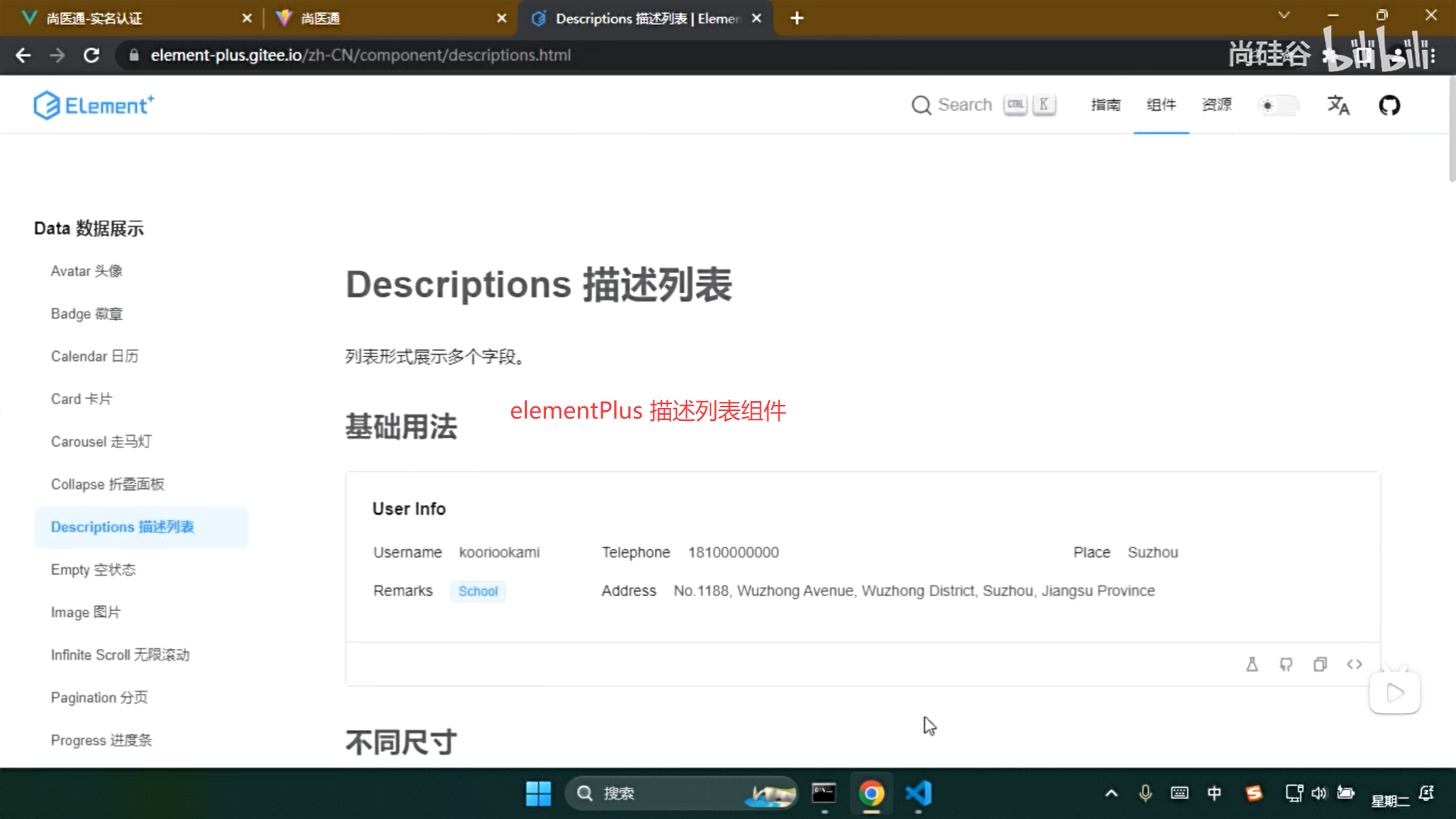This screenshot has height=819, width=1456.
Task: Switch to the 尚医通-实名认证 browser tab
Action: (x=95, y=18)
